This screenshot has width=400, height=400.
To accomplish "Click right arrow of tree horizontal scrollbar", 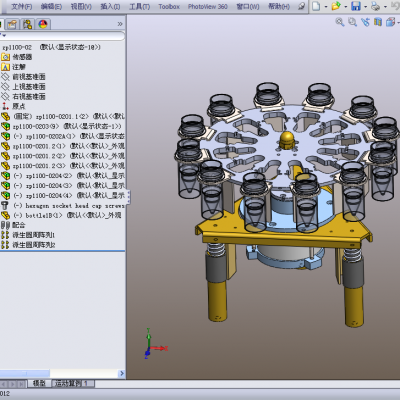I will coord(122,373).
